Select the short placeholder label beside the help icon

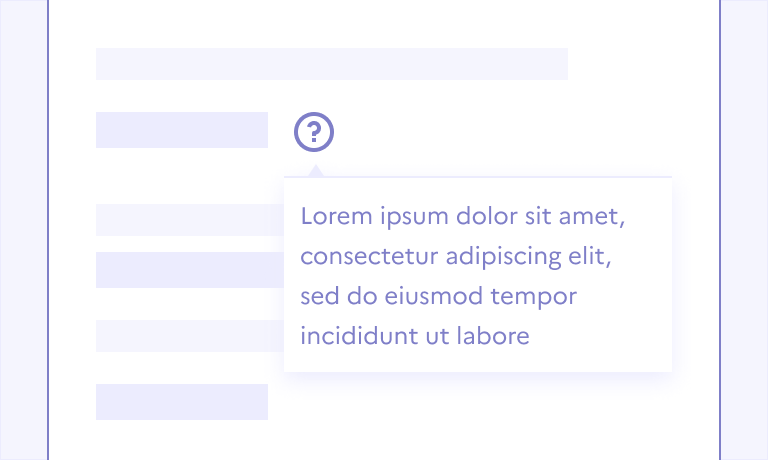181,130
